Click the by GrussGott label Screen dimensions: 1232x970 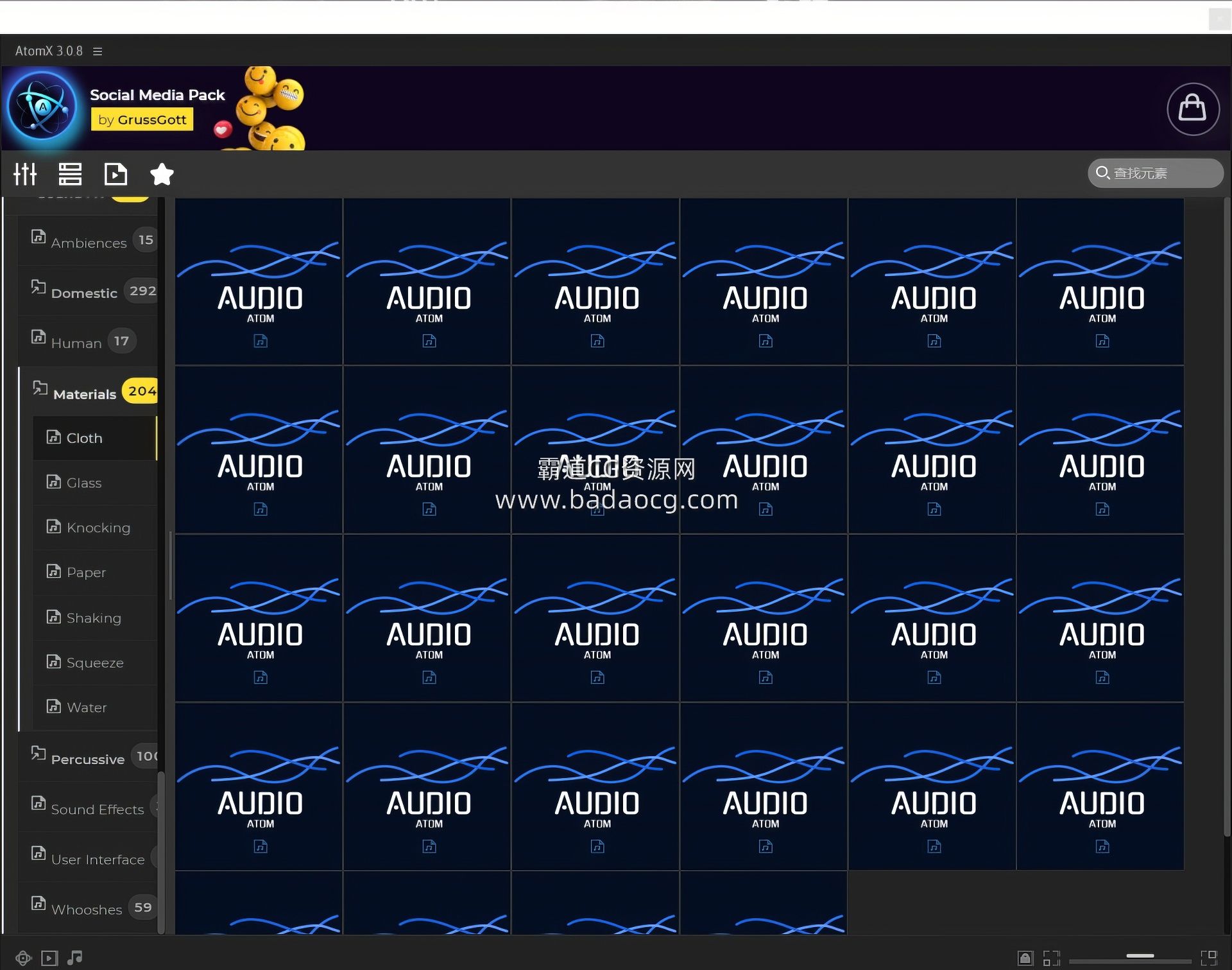pyautogui.click(x=142, y=119)
